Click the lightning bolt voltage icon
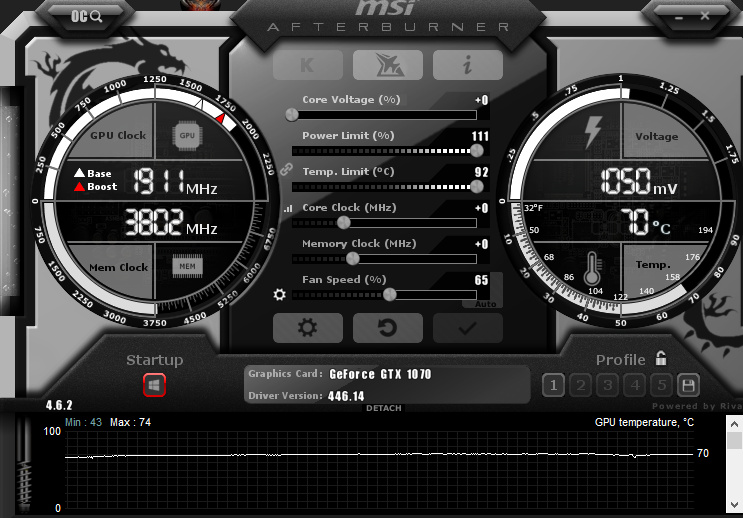 [x=593, y=132]
